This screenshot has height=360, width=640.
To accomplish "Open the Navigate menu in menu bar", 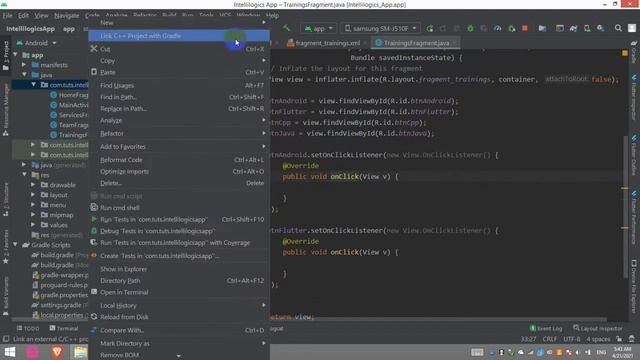I will click(x=67, y=16).
